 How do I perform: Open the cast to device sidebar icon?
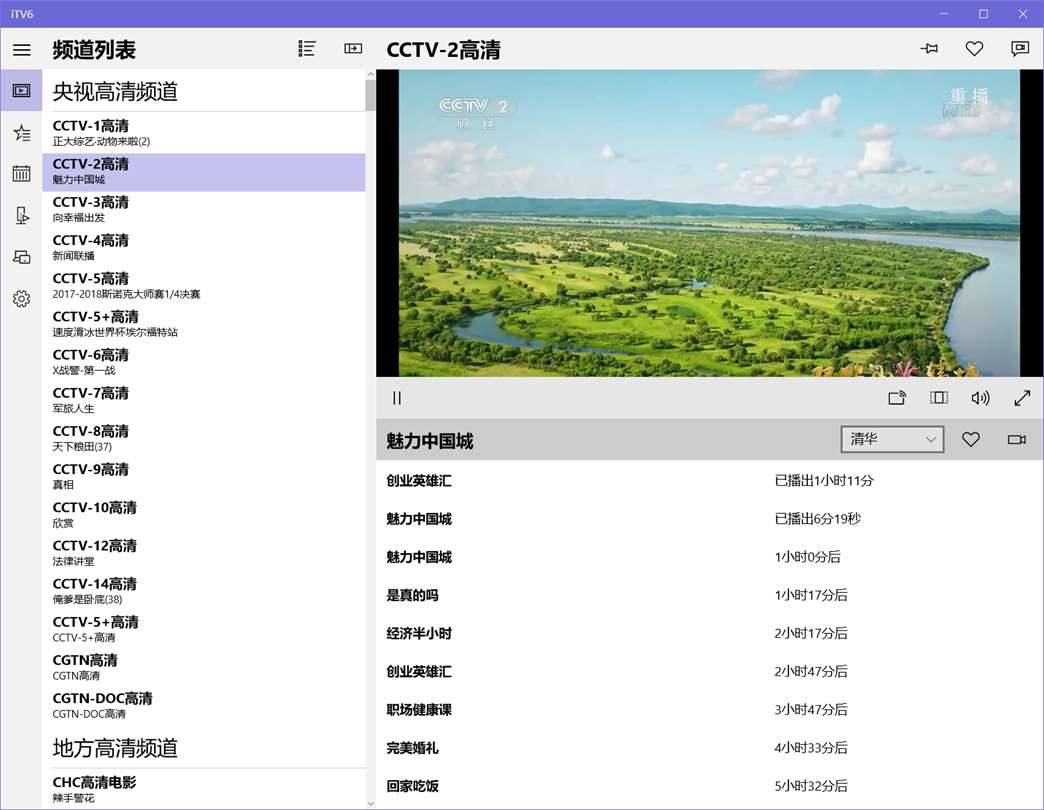[21, 257]
